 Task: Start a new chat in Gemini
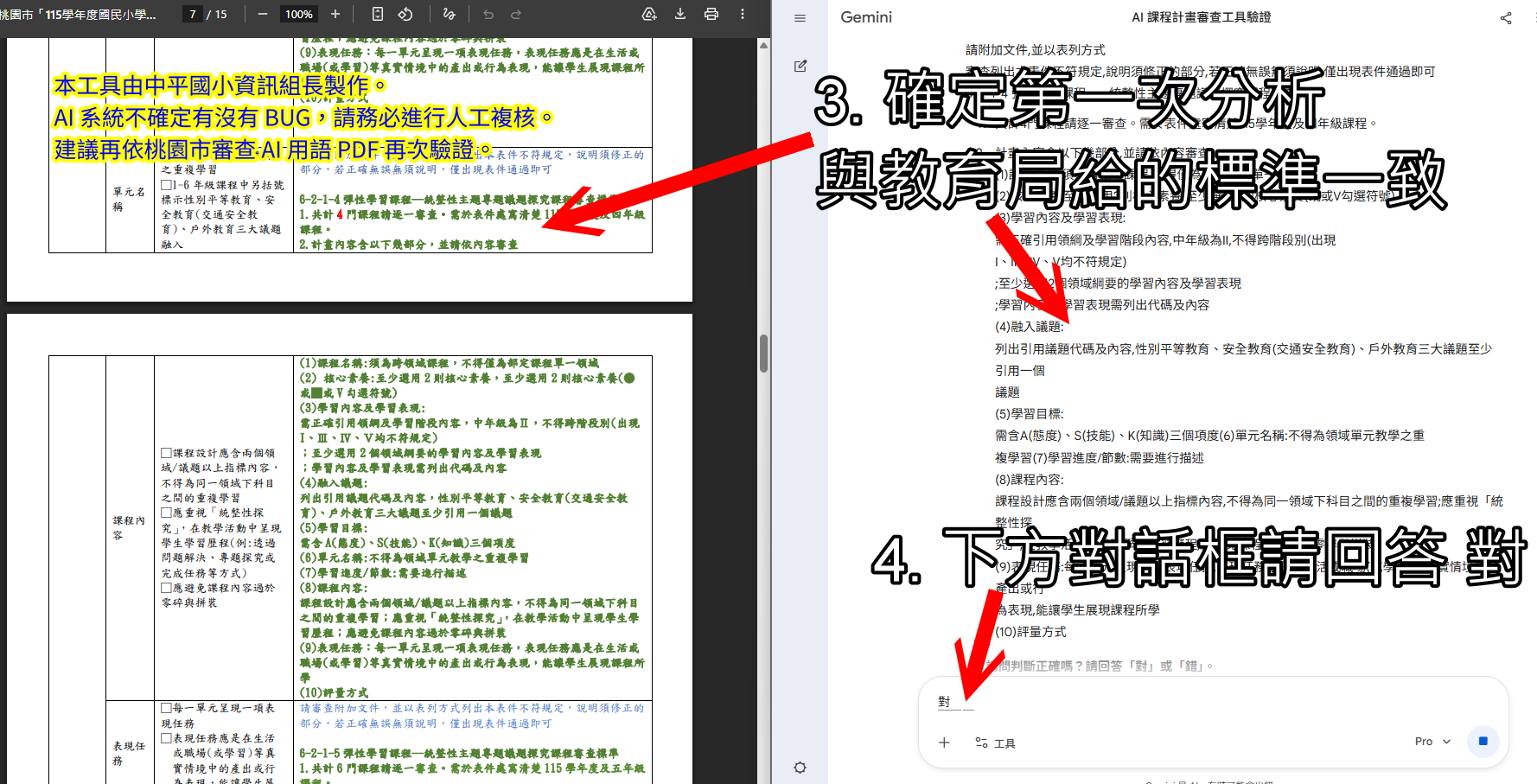tap(800, 66)
